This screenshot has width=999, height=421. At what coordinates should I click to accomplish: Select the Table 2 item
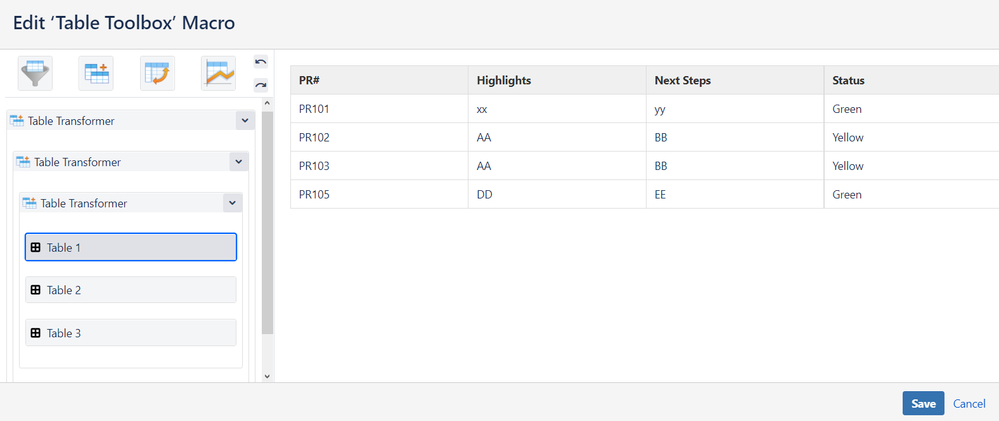[x=130, y=290]
